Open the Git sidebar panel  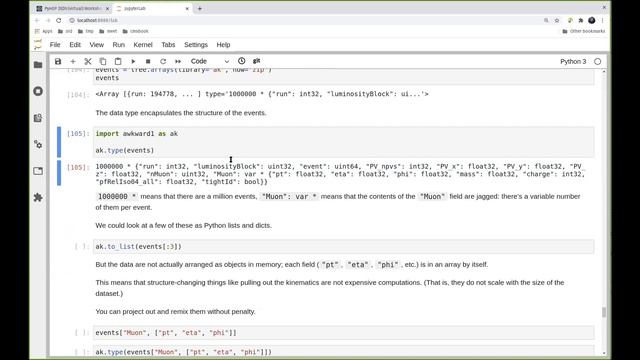pos(38,118)
